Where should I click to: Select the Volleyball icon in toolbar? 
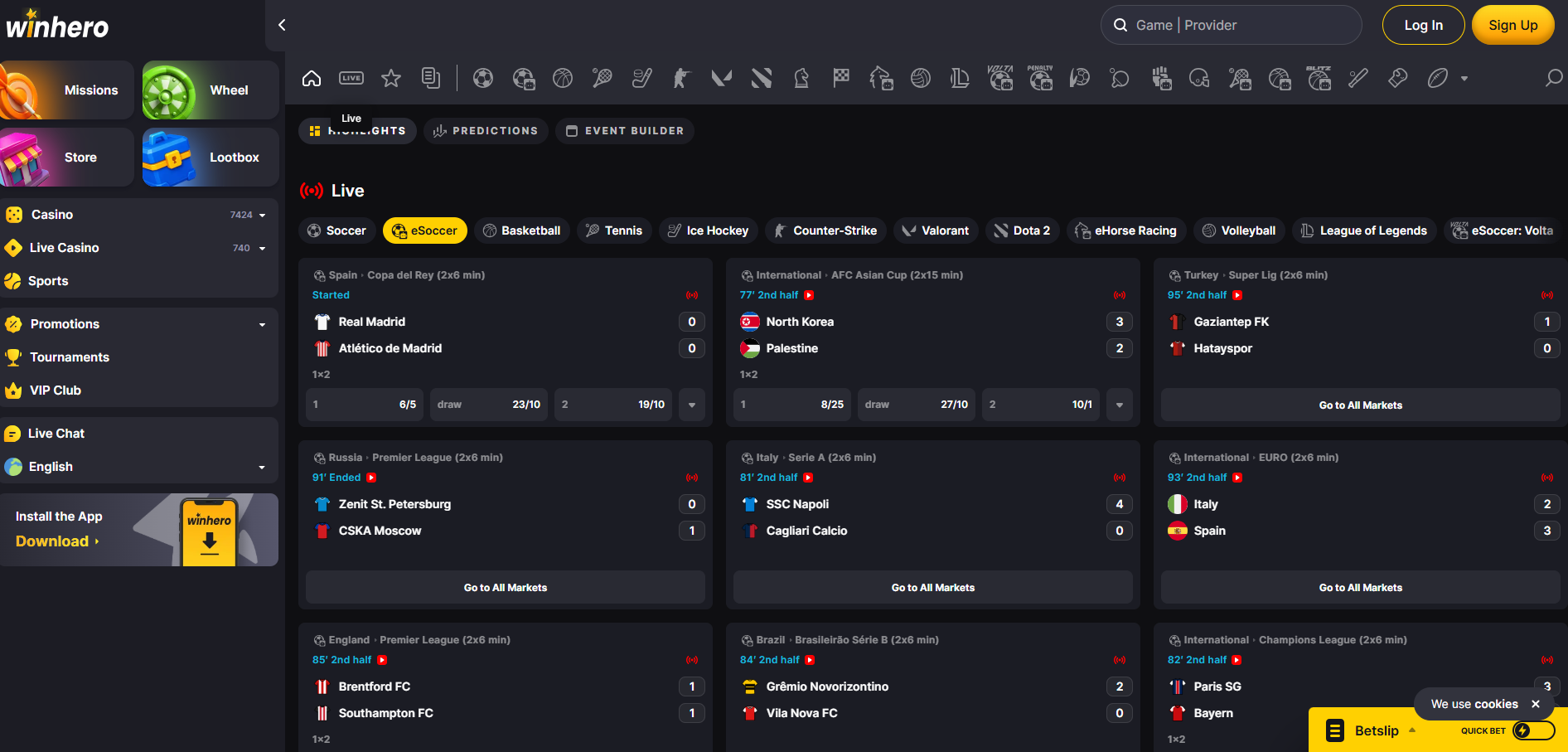point(921,79)
